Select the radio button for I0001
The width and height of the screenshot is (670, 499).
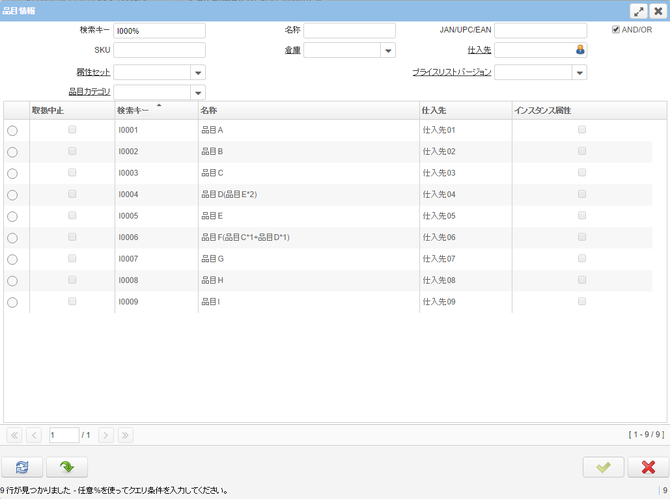[x=12, y=131]
